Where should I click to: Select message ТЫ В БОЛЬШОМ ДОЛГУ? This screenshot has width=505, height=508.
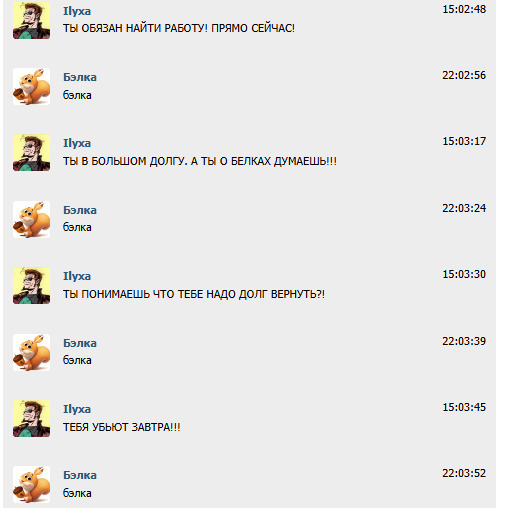pos(200,161)
